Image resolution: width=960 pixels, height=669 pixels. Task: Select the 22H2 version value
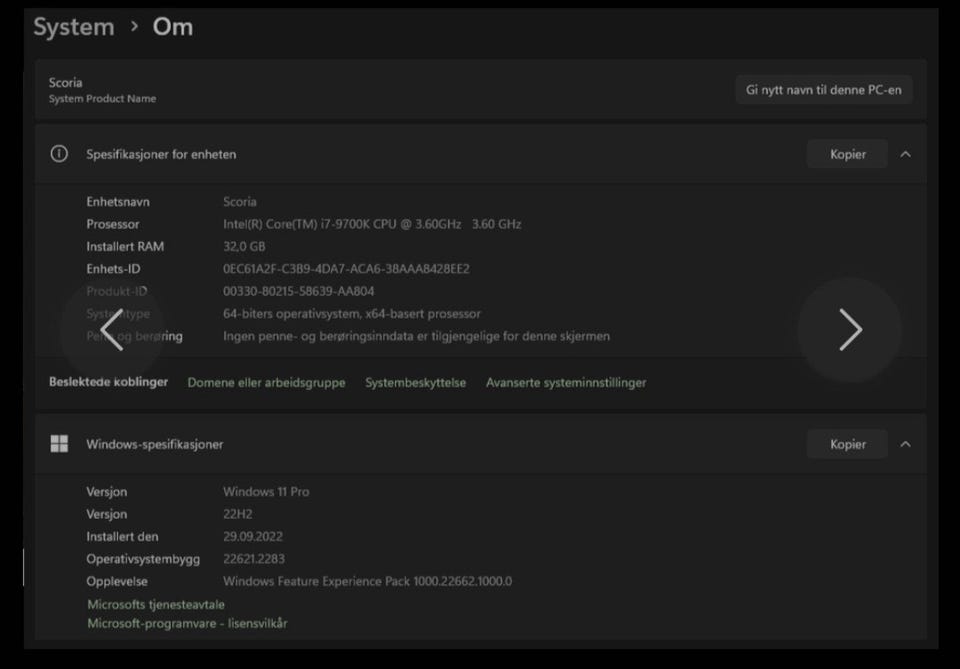(x=238, y=514)
